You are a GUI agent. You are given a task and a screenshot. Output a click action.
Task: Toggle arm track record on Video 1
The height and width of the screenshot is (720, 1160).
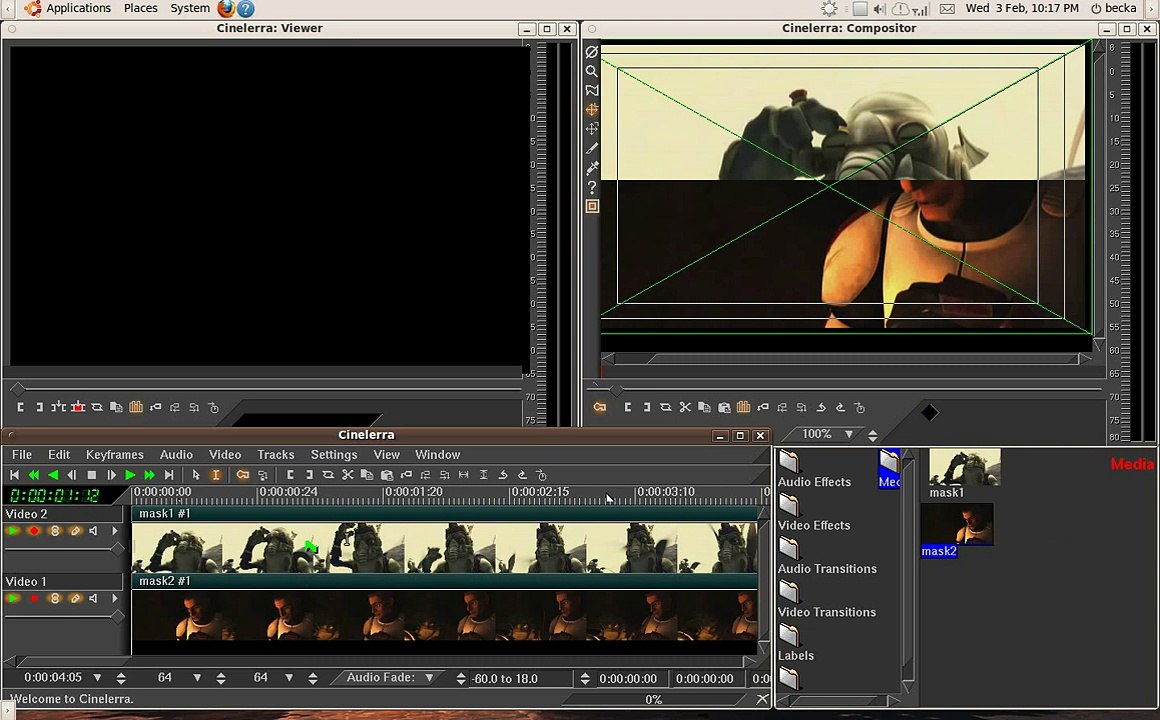click(33, 598)
